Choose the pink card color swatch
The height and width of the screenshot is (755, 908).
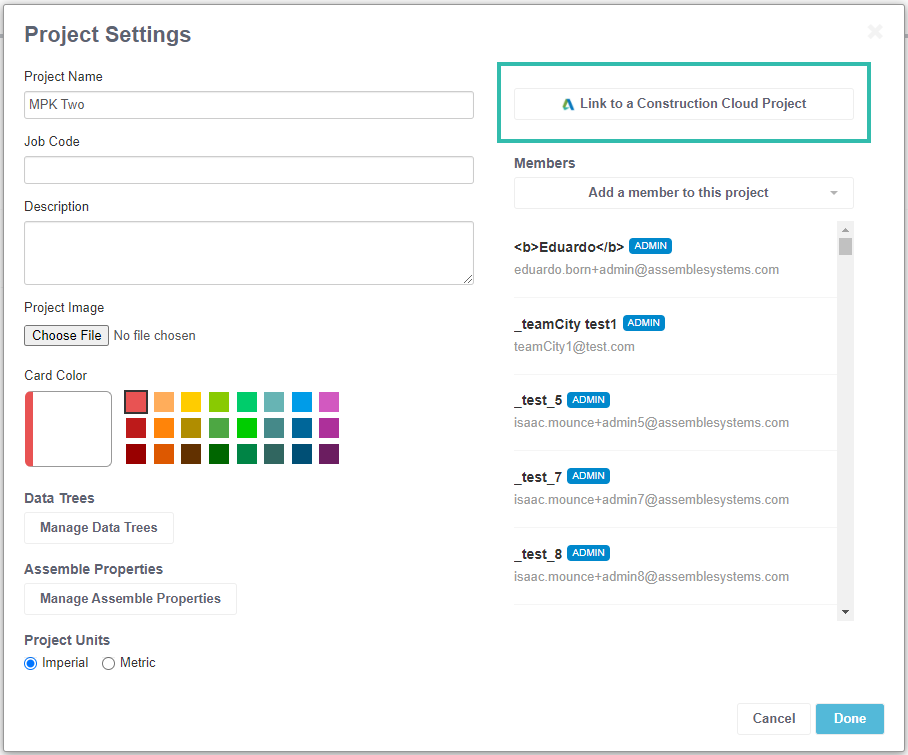point(329,402)
